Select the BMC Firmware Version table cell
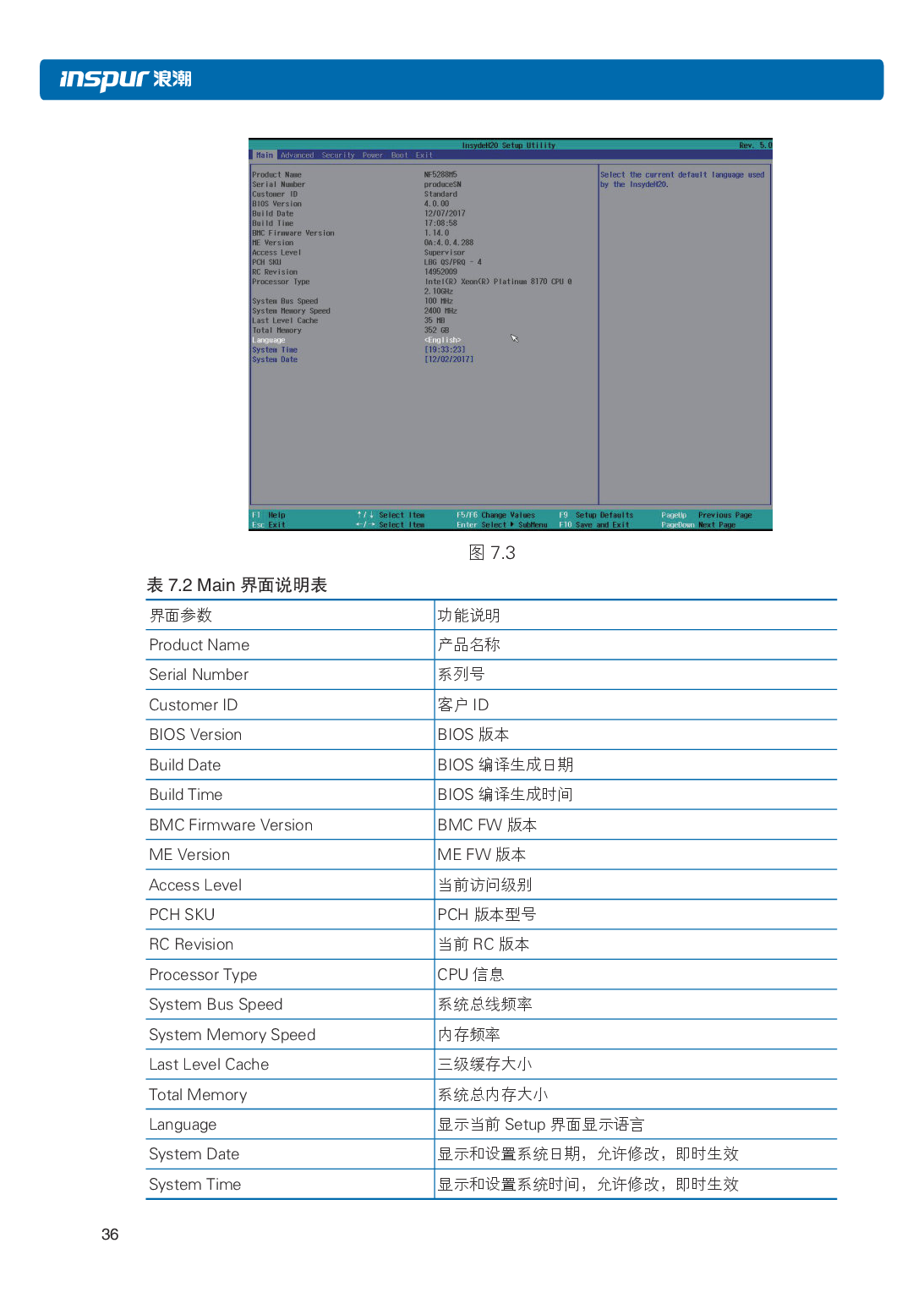Screen dimensions: 924x1298 point(231,825)
